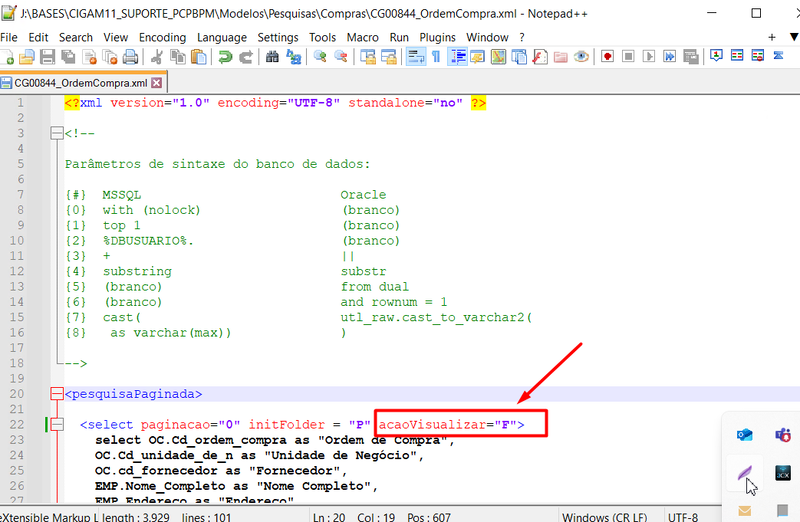
Task: Click the Paste clipboard icon
Action: 198,57
